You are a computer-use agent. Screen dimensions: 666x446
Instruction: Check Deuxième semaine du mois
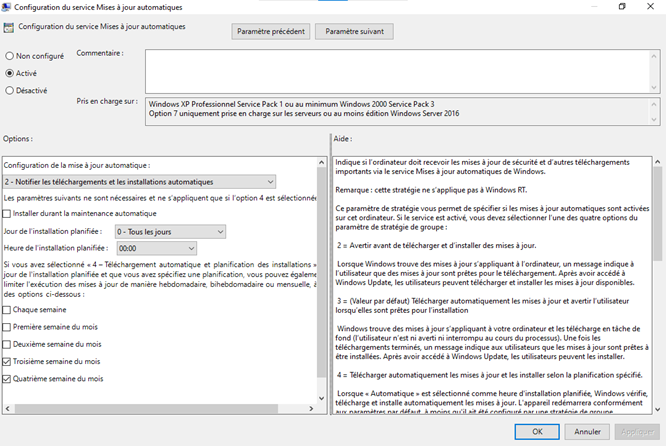[x=6, y=344]
